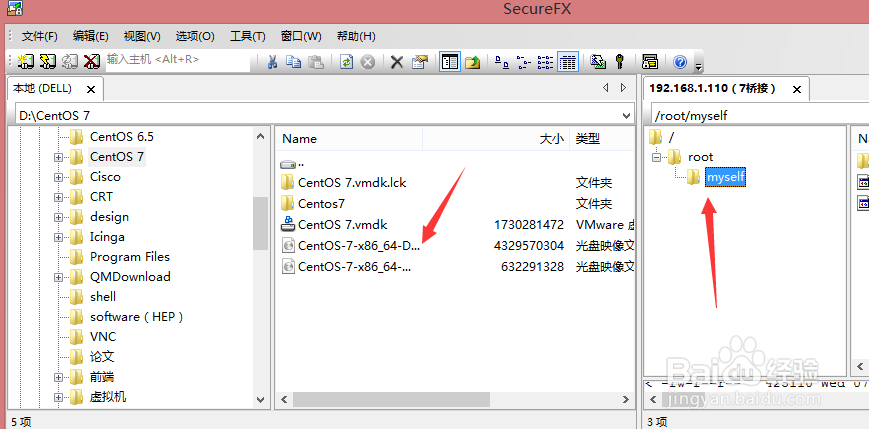Close the 本地 (DELL) tab
This screenshot has height=429, width=869.
pyautogui.click(x=91, y=89)
